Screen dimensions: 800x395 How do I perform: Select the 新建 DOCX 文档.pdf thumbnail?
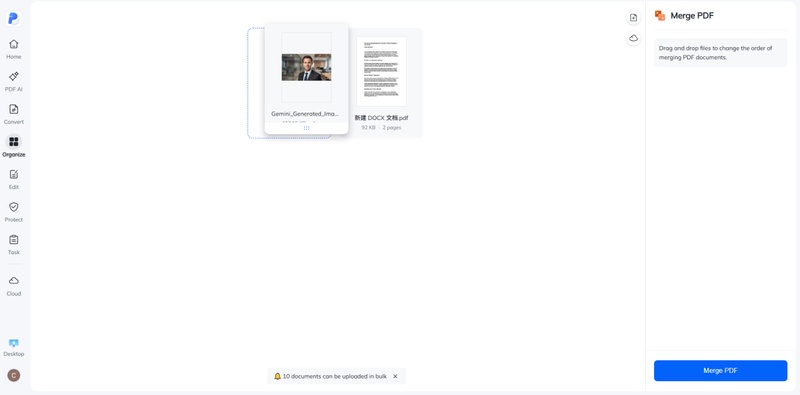click(381, 71)
